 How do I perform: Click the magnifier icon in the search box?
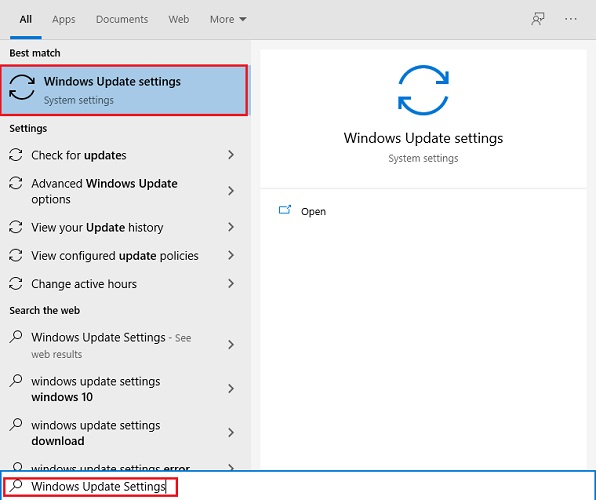click(16, 486)
